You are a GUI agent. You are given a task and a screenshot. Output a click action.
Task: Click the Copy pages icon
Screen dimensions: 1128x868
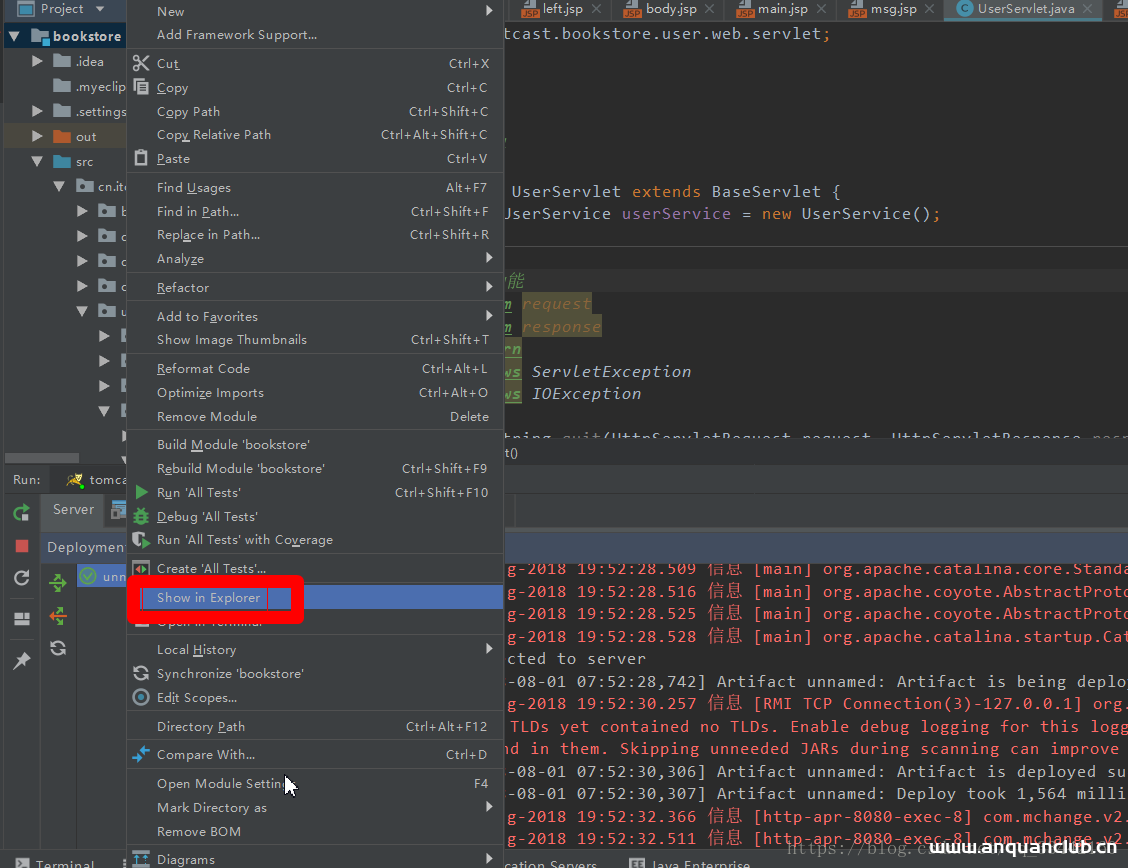141,87
